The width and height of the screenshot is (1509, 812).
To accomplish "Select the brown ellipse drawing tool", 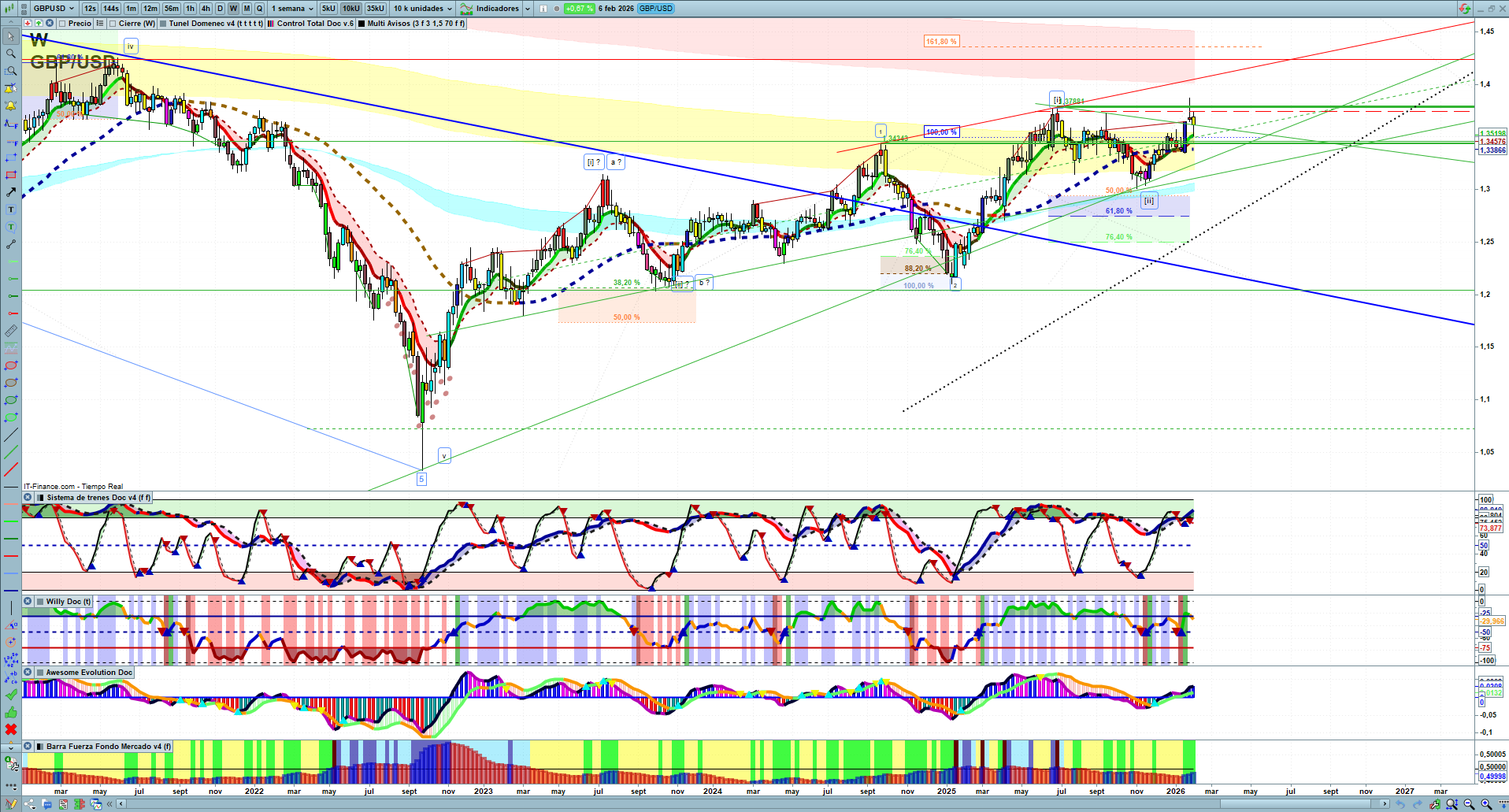I will (11, 383).
